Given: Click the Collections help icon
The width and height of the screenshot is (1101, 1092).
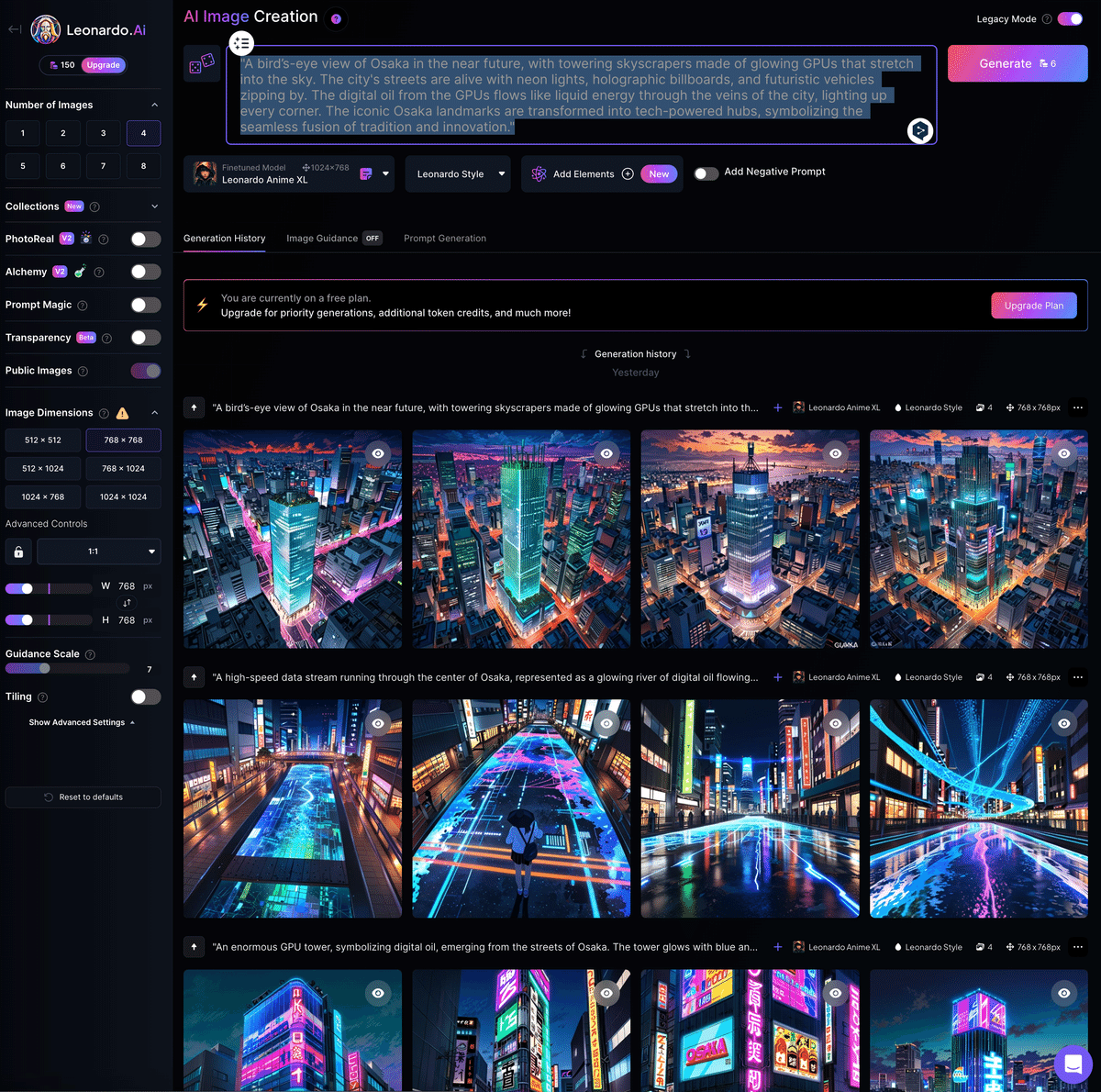Looking at the screenshot, I should click(95, 206).
